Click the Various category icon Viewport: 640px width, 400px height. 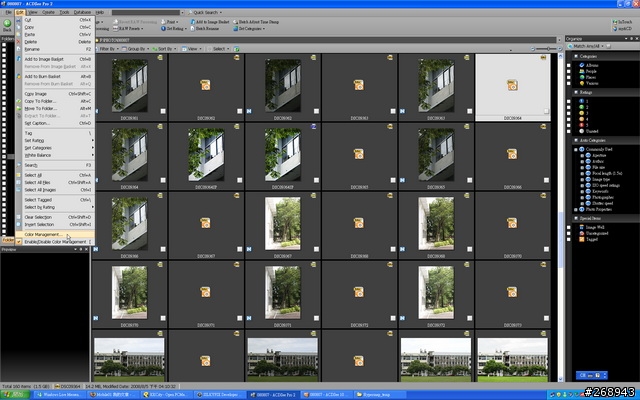(x=582, y=83)
